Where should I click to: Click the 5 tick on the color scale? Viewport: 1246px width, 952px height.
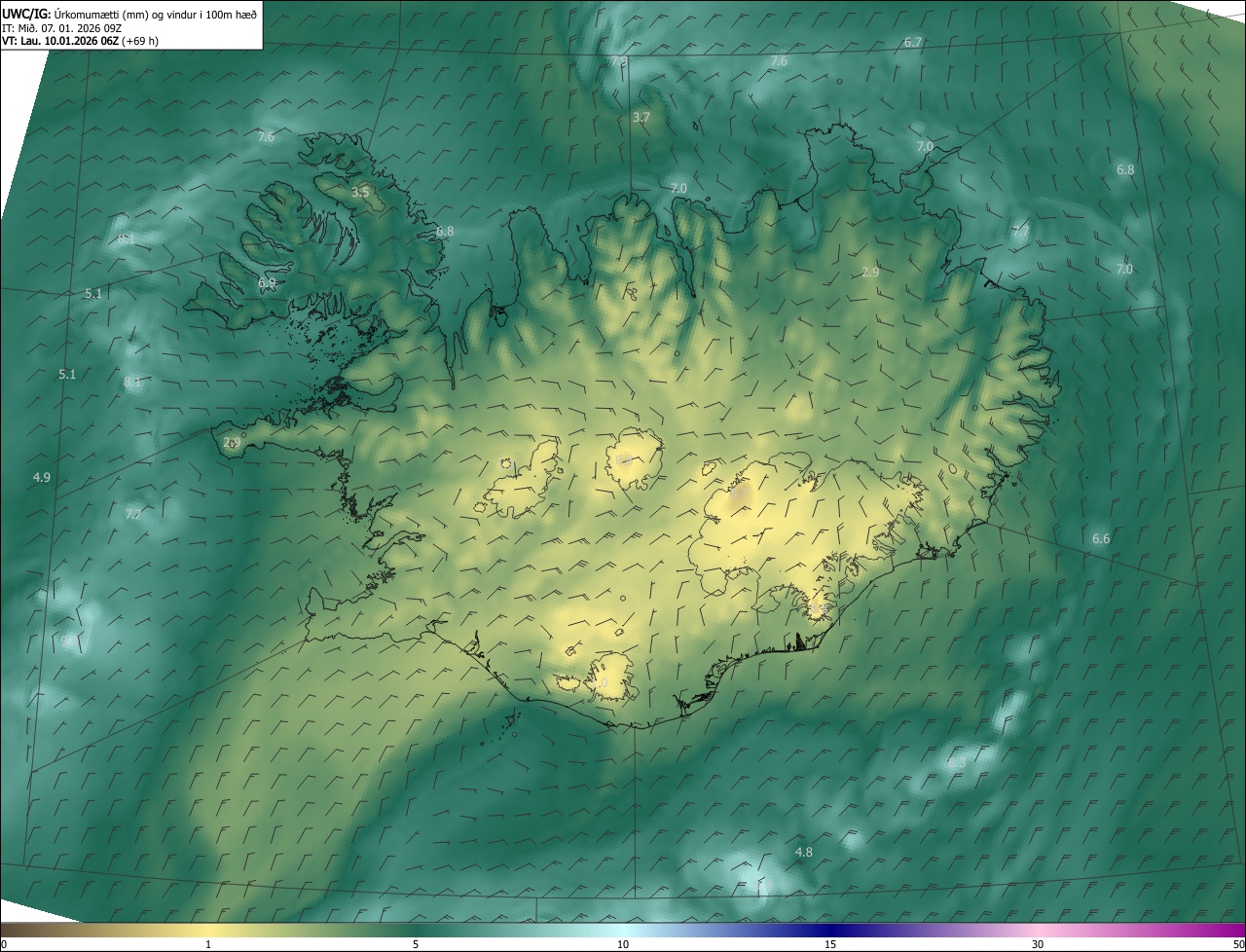pyautogui.click(x=416, y=944)
